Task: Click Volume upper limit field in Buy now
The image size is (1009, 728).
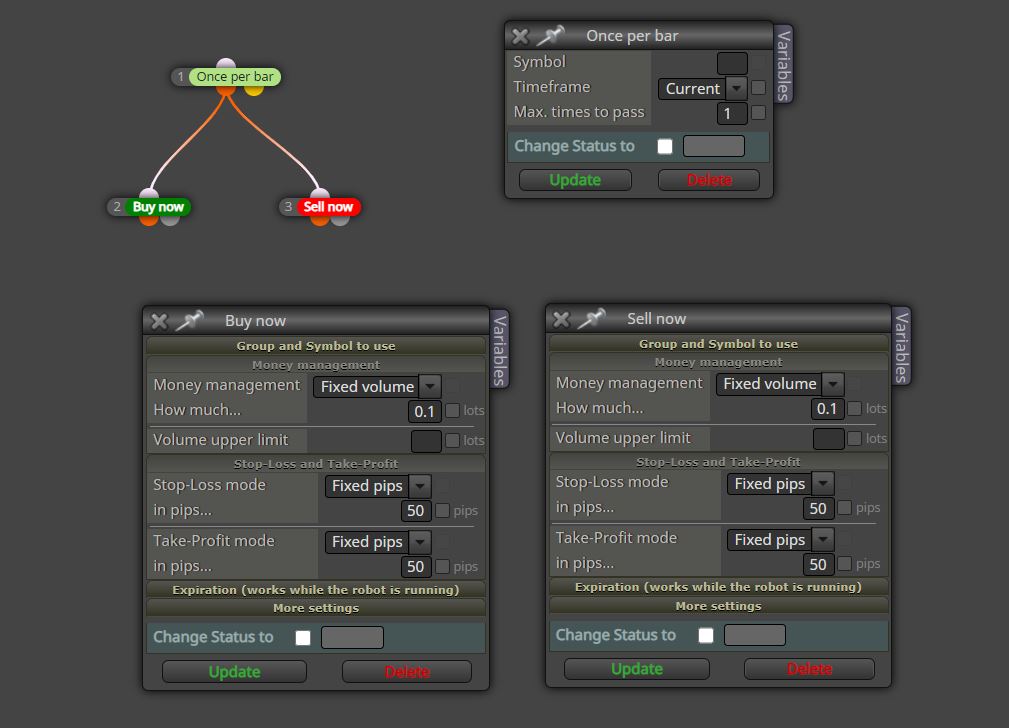Action: click(x=426, y=441)
